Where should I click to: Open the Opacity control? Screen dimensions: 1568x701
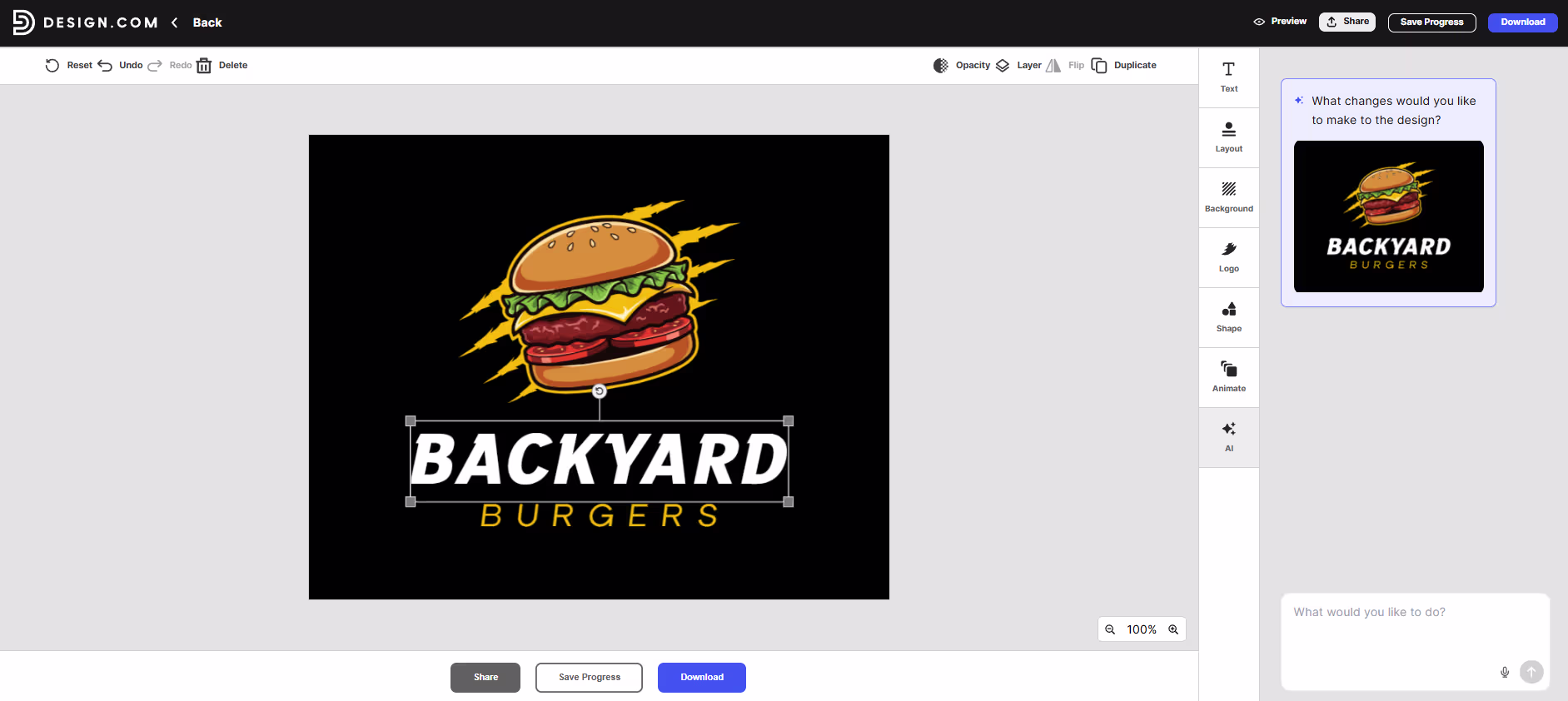pos(962,65)
